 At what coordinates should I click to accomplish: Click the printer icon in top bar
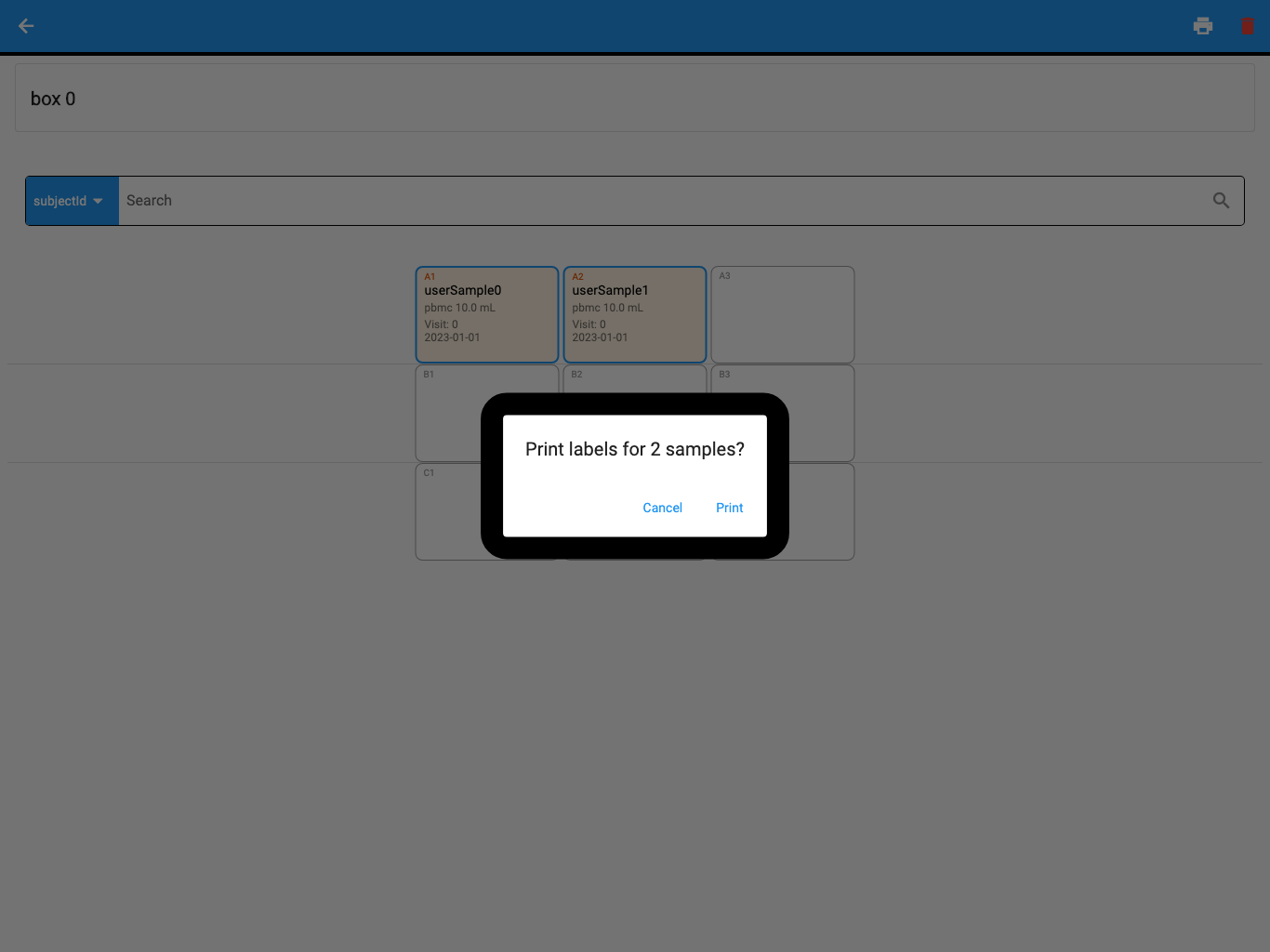click(1203, 26)
